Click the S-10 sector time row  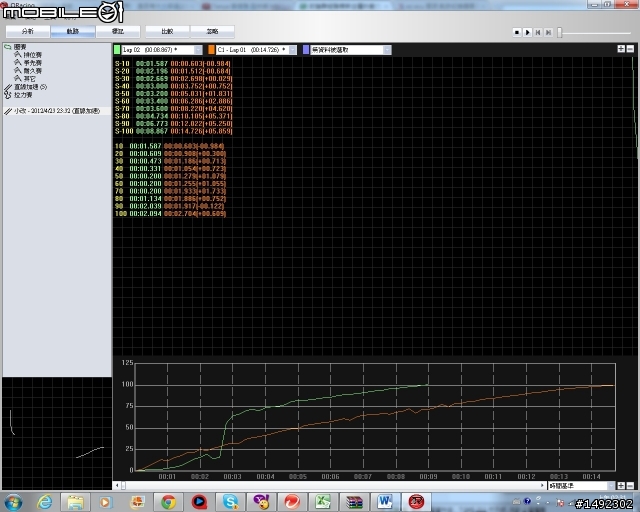click(173, 64)
